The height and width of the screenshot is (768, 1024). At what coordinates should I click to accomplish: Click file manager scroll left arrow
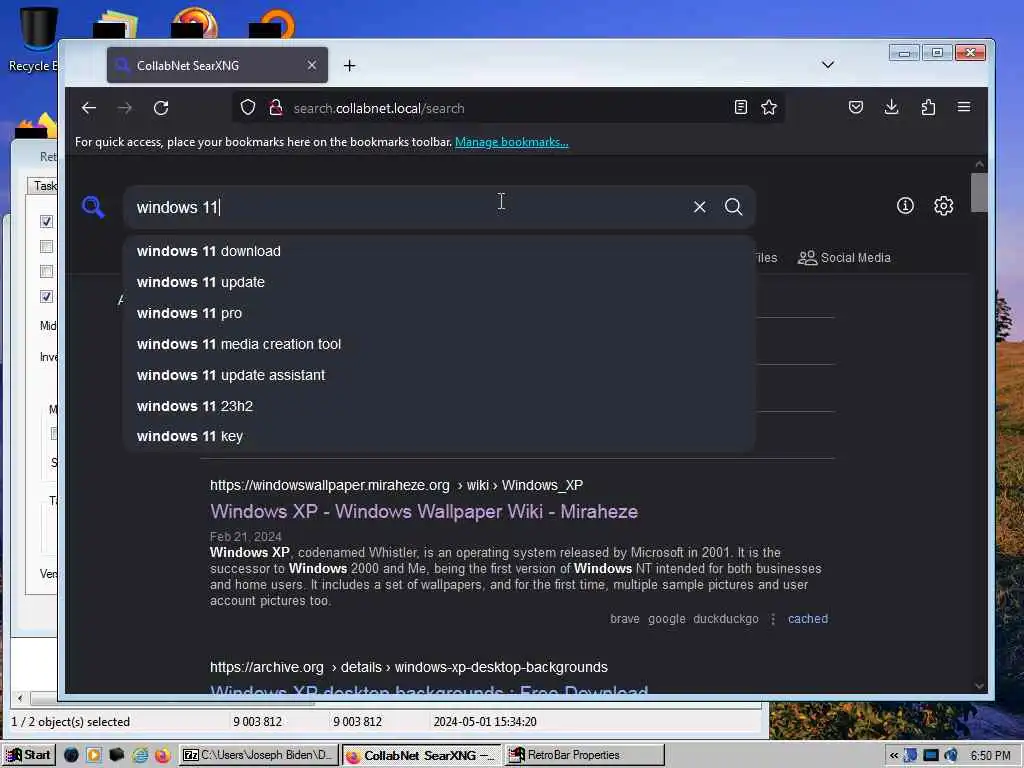(20, 698)
